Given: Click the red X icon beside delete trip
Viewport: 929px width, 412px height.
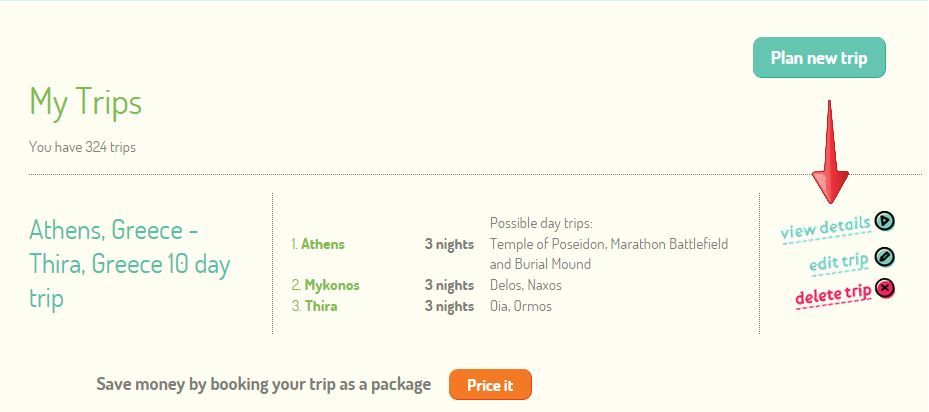Looking at the screenshot, I should click(x=884, y=289).
